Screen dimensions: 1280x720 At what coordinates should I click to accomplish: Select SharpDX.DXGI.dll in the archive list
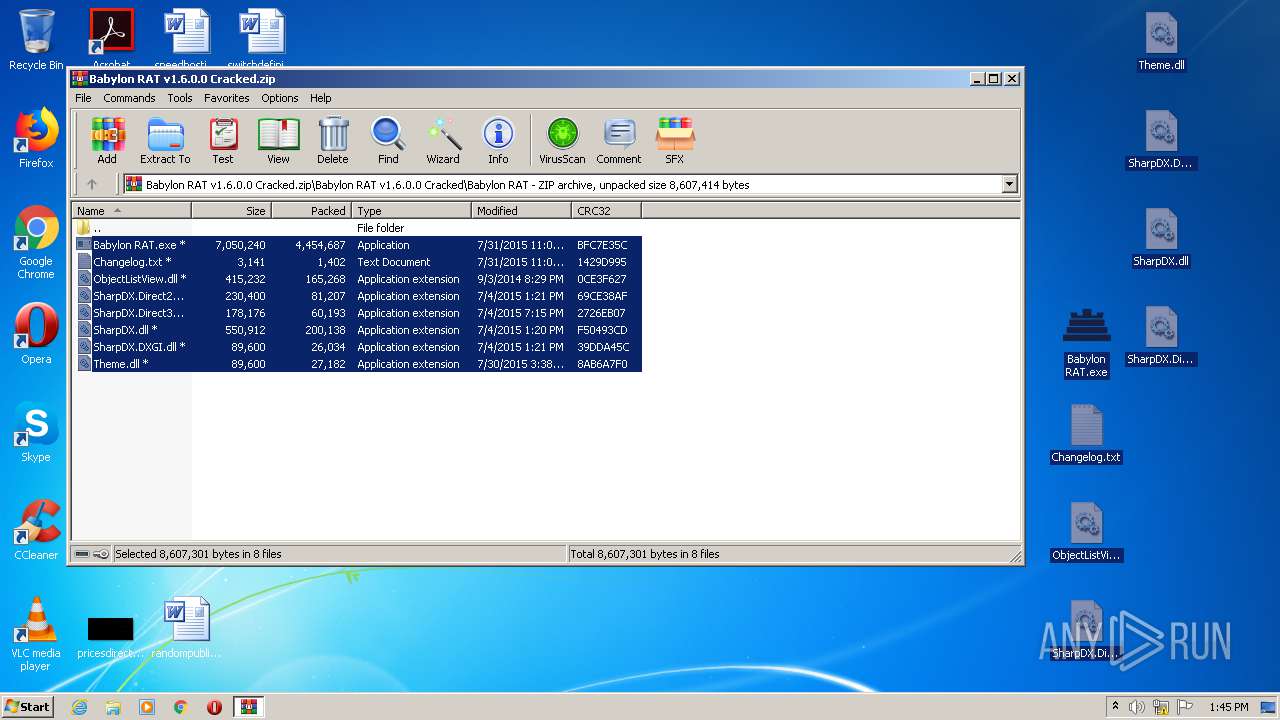point(357,347)
